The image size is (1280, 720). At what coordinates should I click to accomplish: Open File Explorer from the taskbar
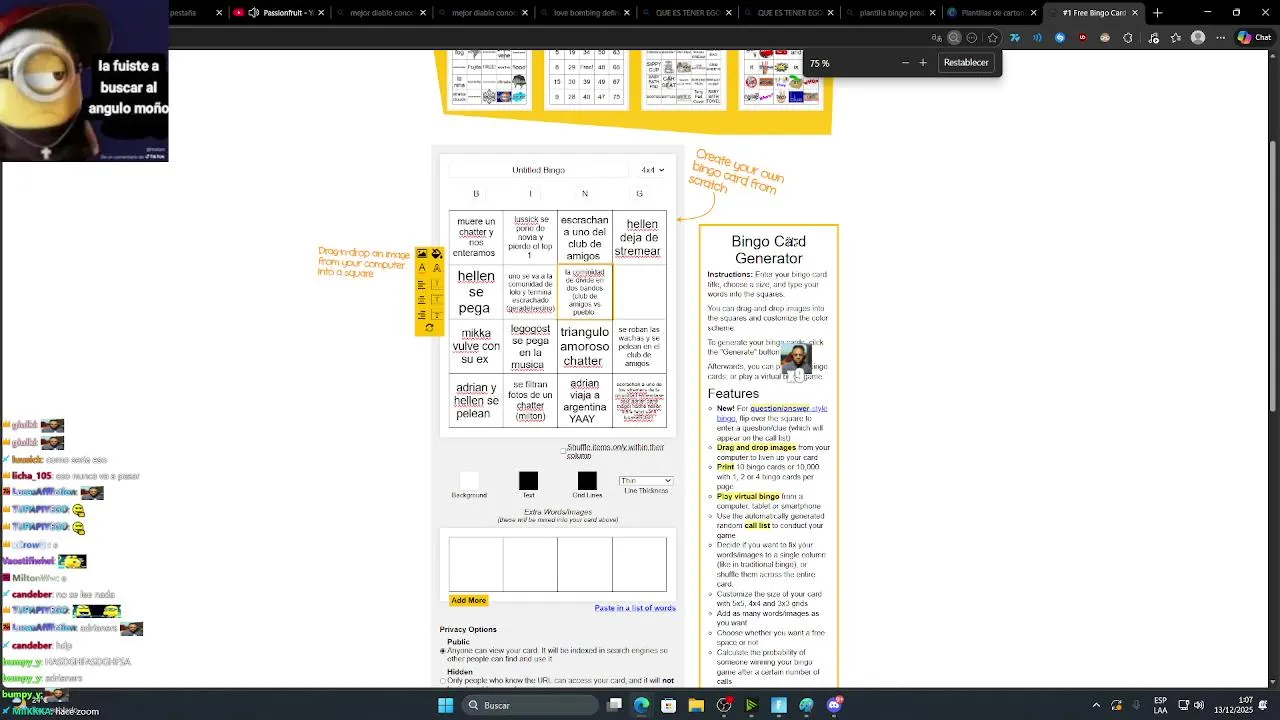point(696,705)
